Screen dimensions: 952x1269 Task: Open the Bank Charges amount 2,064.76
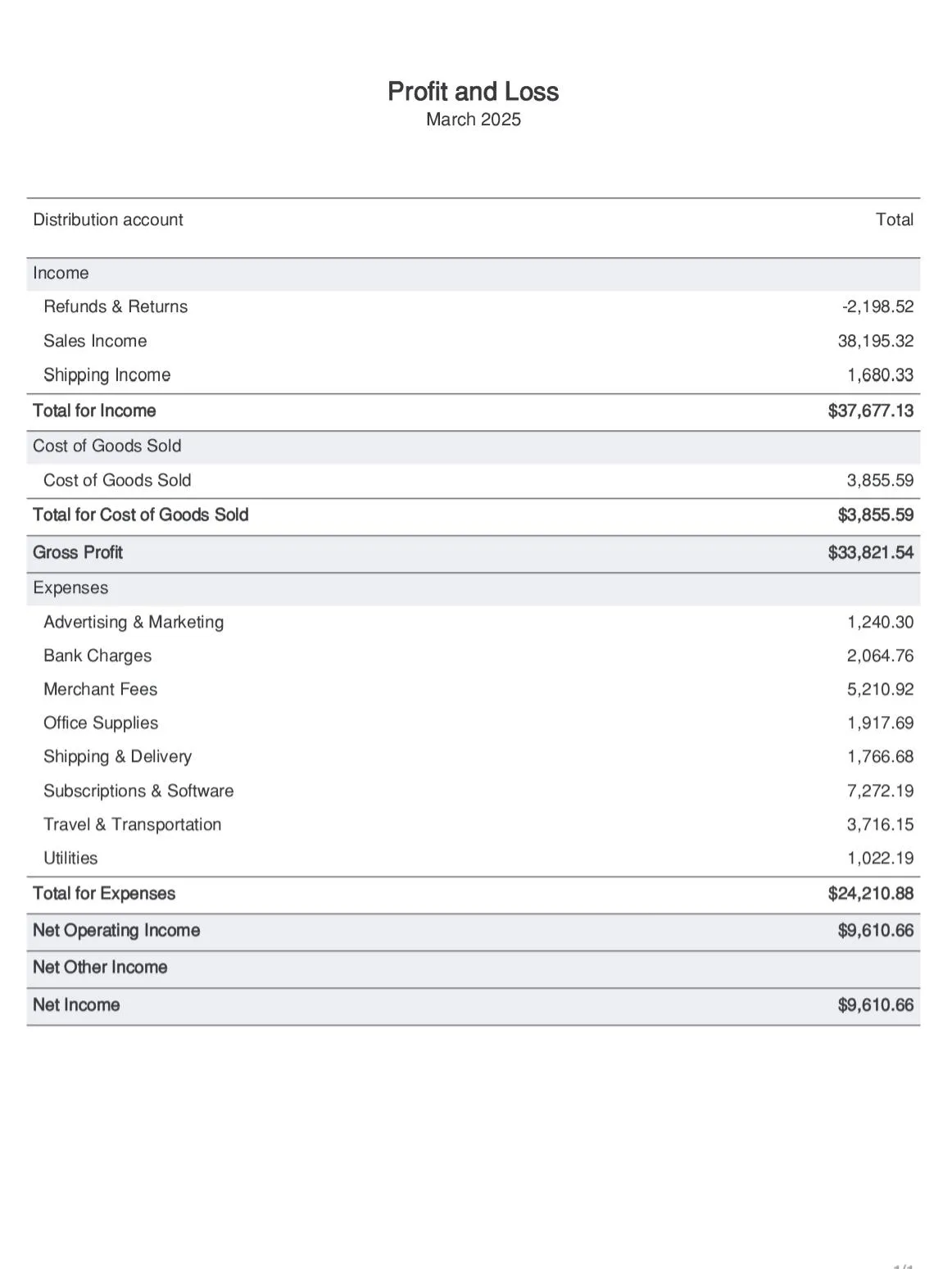point(880,655)
